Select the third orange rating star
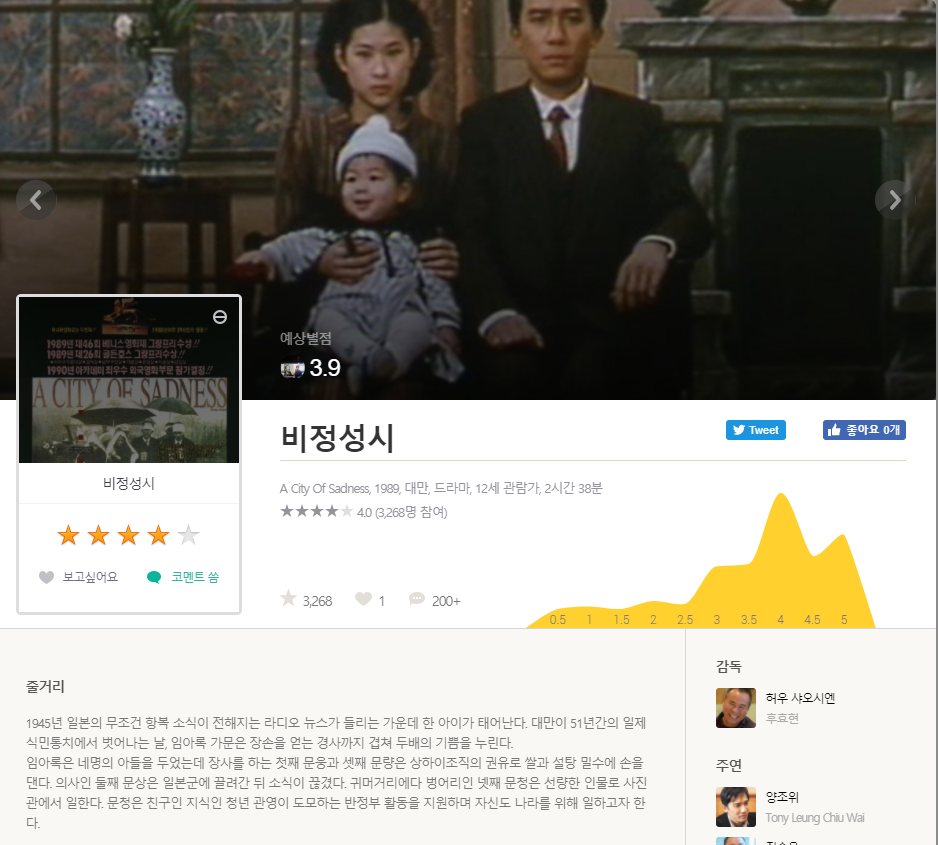 coord(129,535)
